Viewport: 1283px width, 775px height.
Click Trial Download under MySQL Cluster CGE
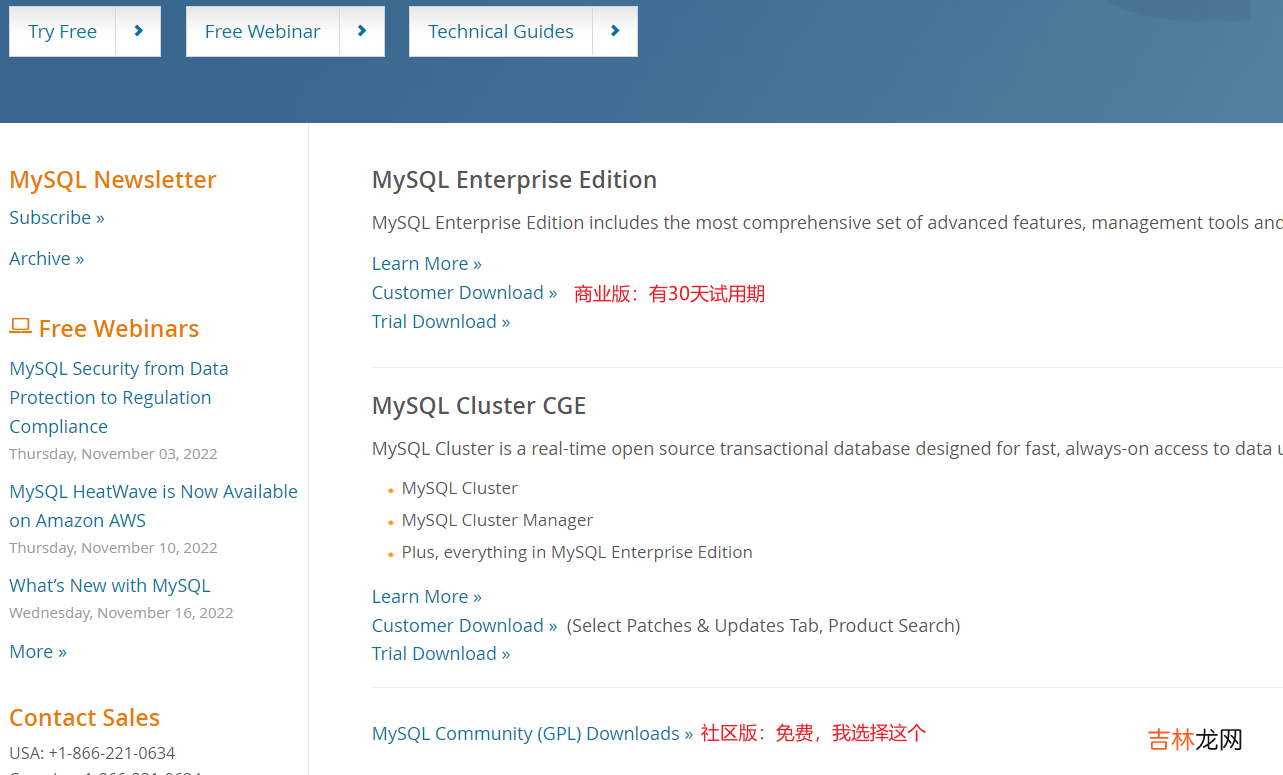tap(441, 653)
